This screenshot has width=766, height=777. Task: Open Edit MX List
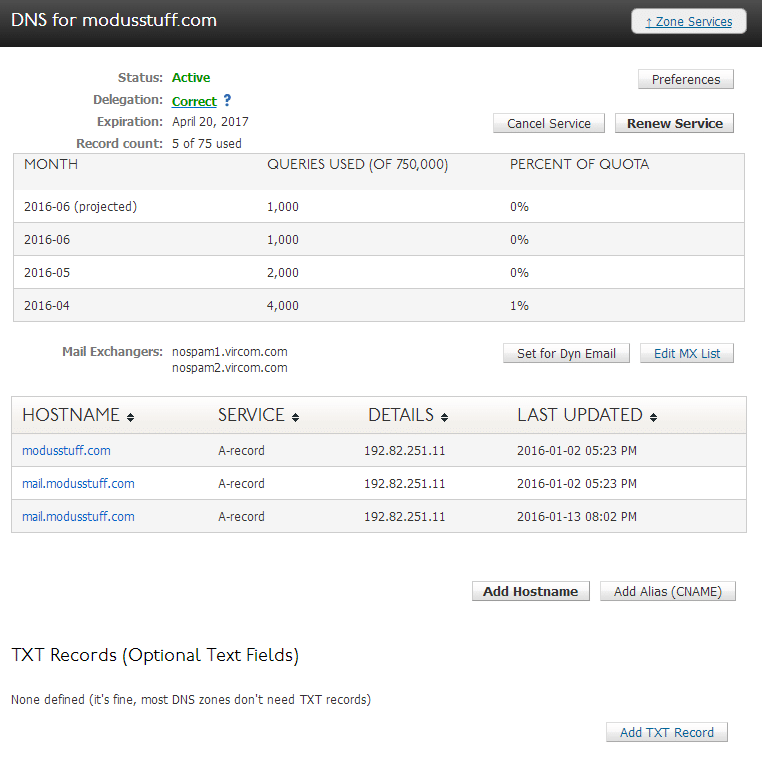(x=686, y=353)
